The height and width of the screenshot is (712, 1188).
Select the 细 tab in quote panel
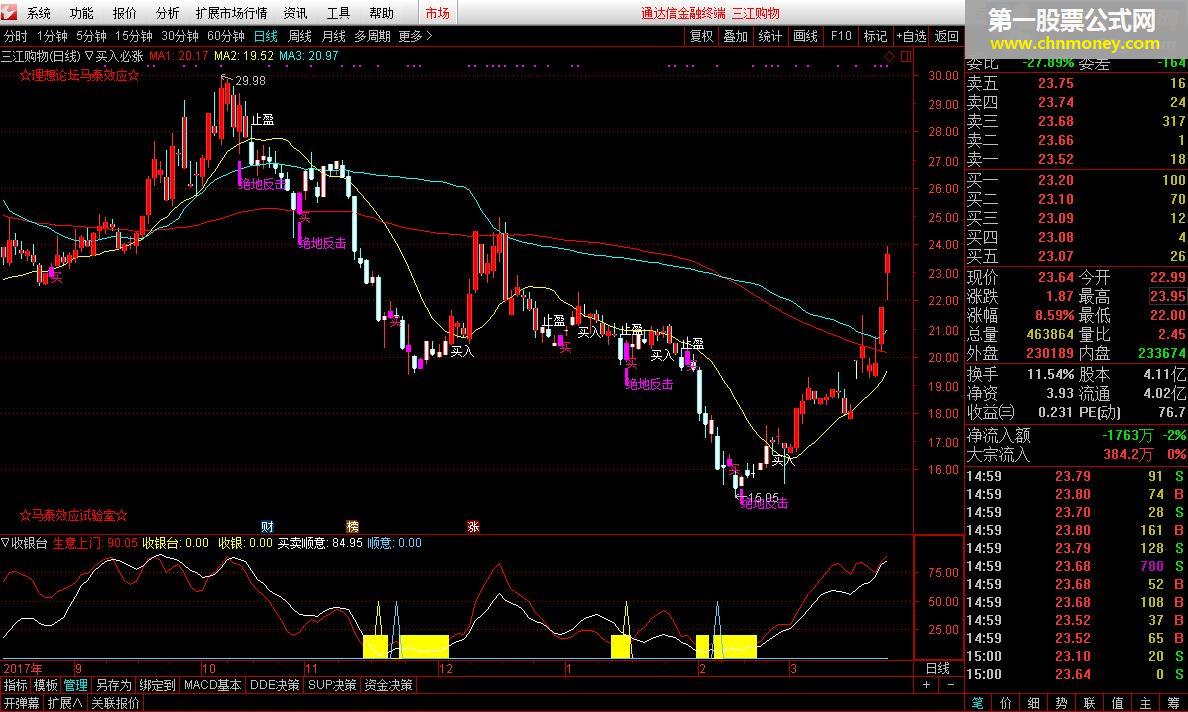[1033, 703]
